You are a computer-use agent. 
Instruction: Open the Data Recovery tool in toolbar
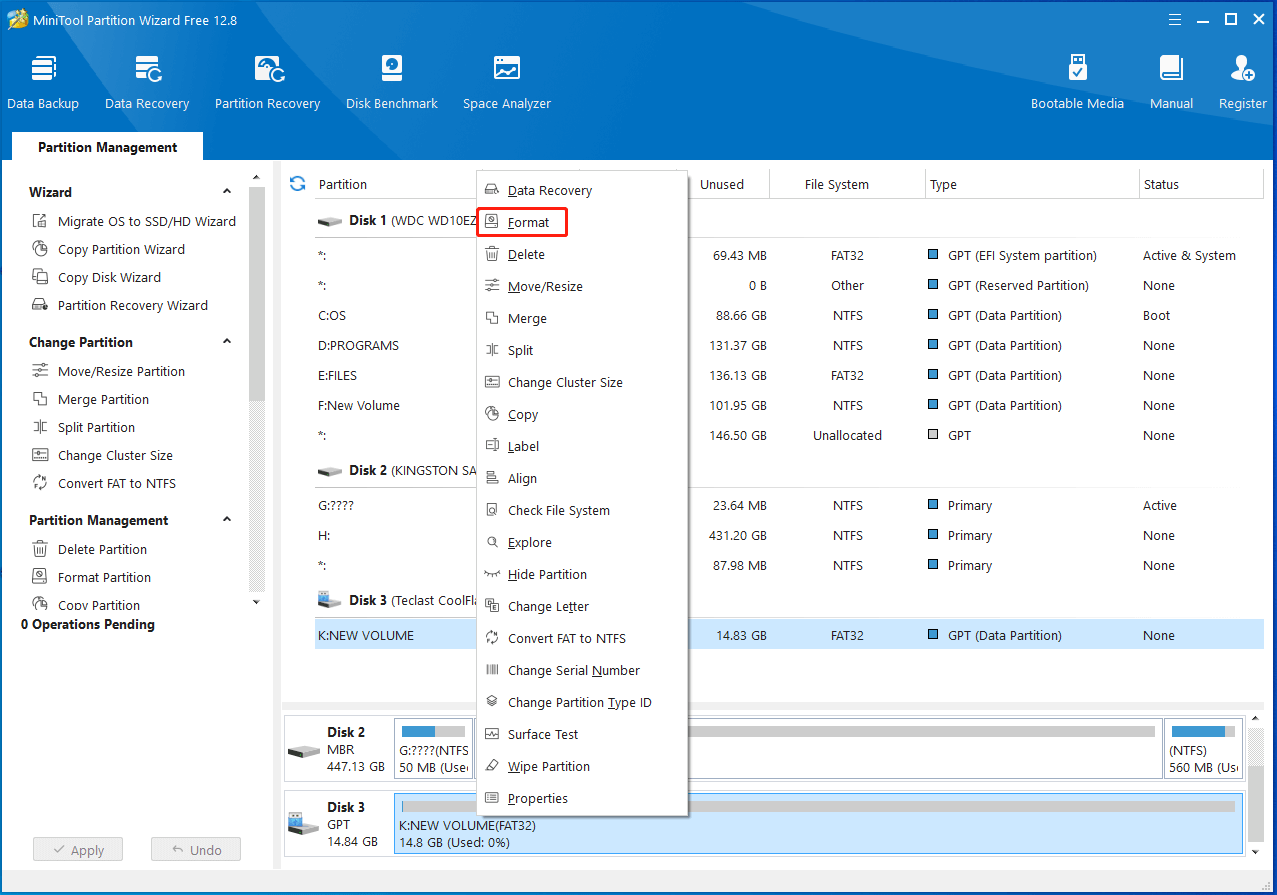[147, 82]
